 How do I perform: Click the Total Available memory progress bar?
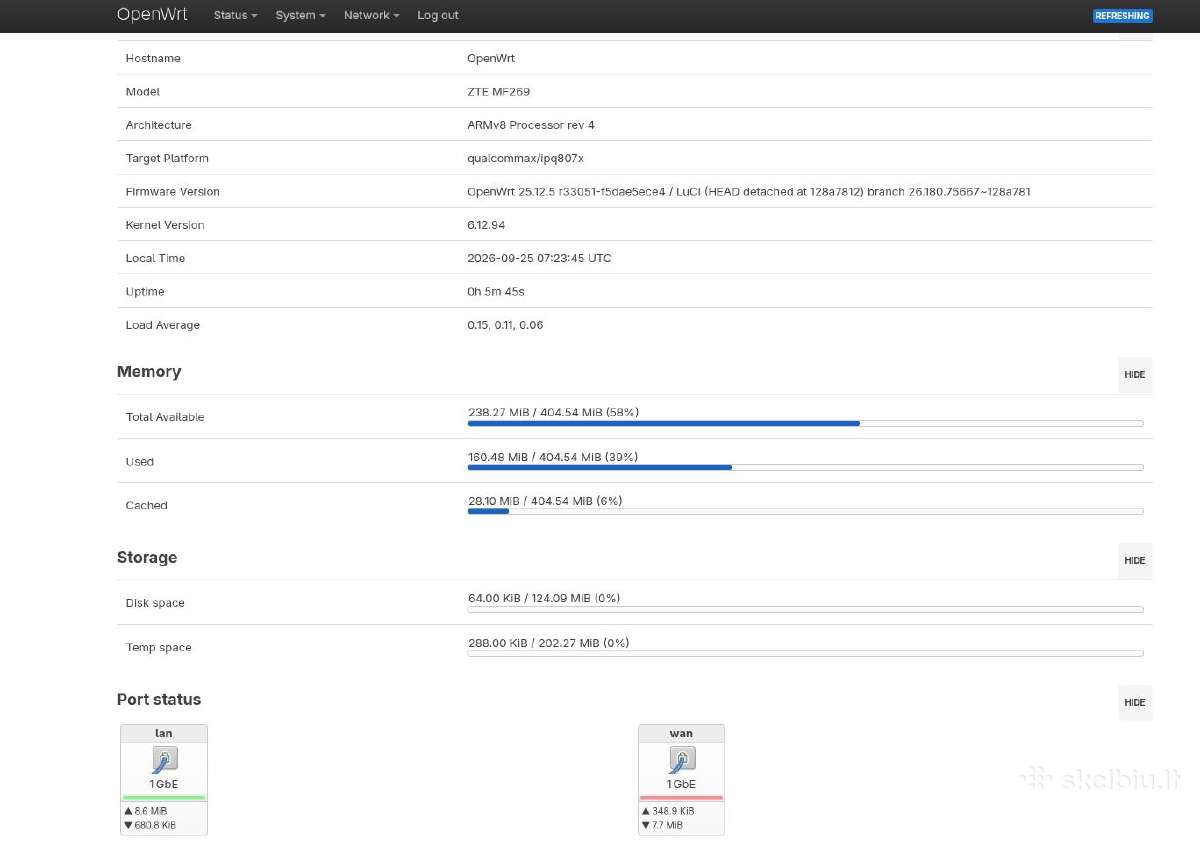pyautogui.click(x=805, y=424)
